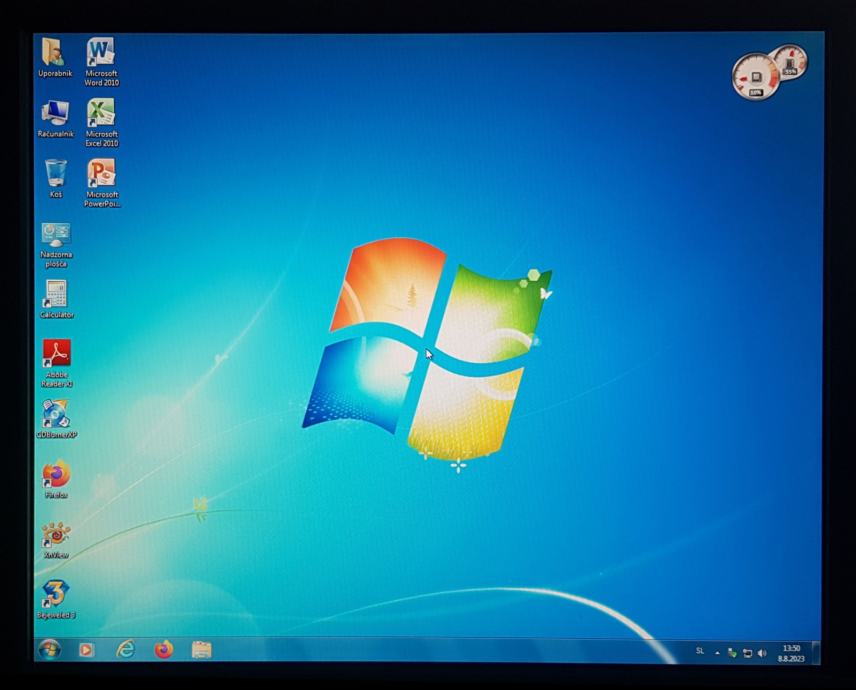Open the Calculator desktop shortcut
The height and width of the screenshot is (690, 856).
point(56,299)
